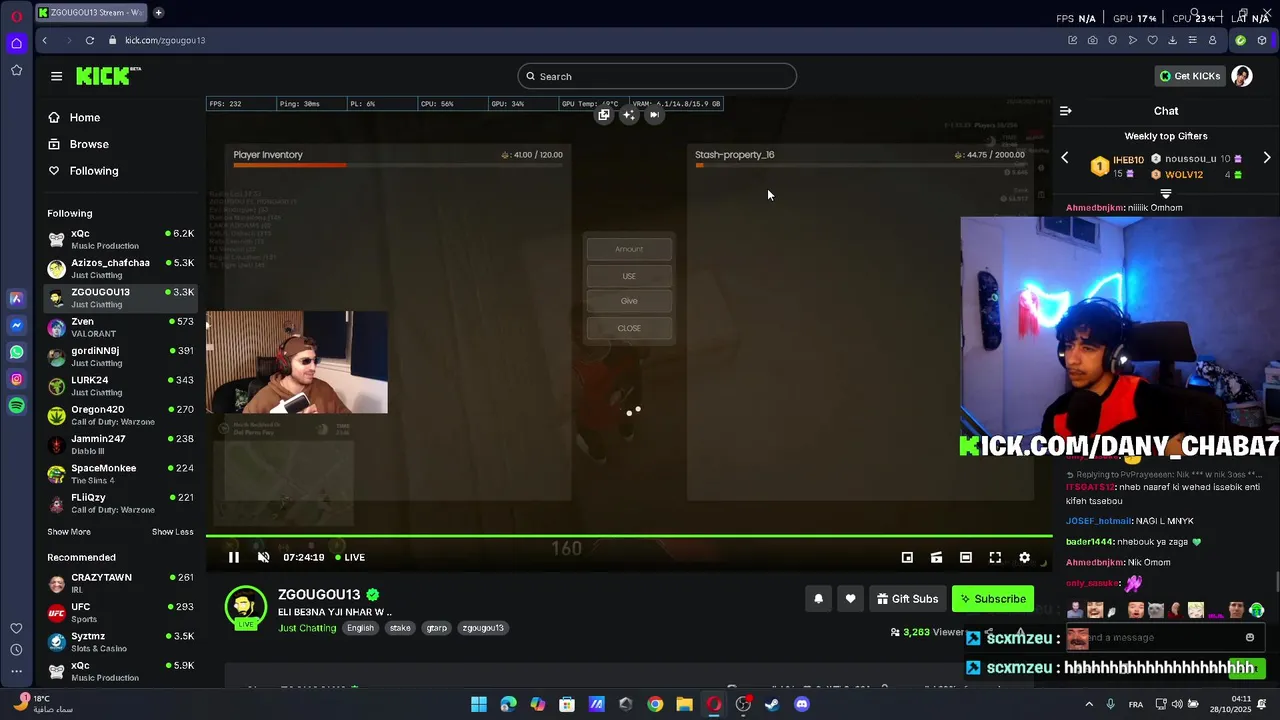Expand weekly gifters leaderboard arrow
The height and width of the screenshot is (720, 1280).
click(1166, 194)
